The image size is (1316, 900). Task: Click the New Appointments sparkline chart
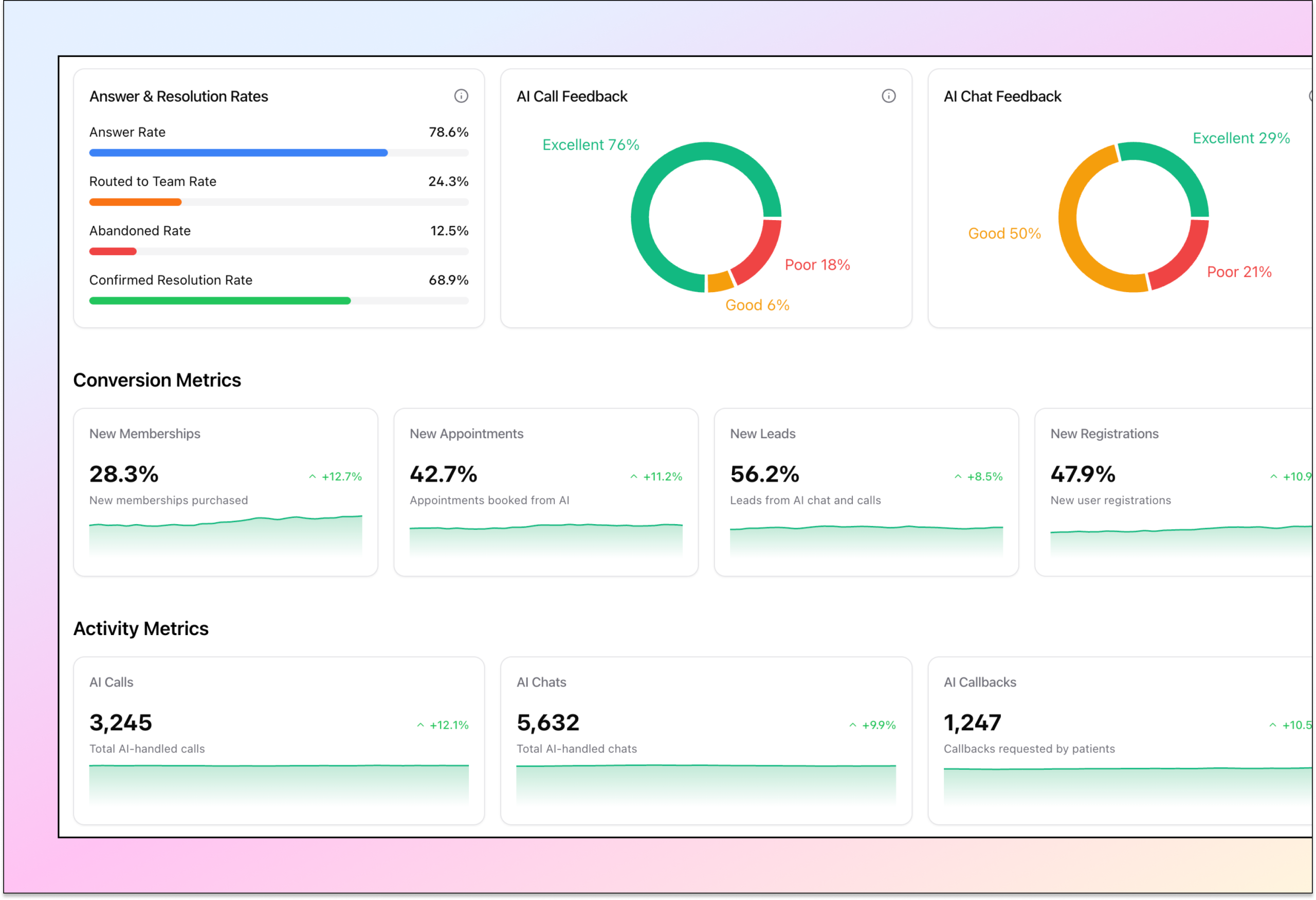(546, 539)
